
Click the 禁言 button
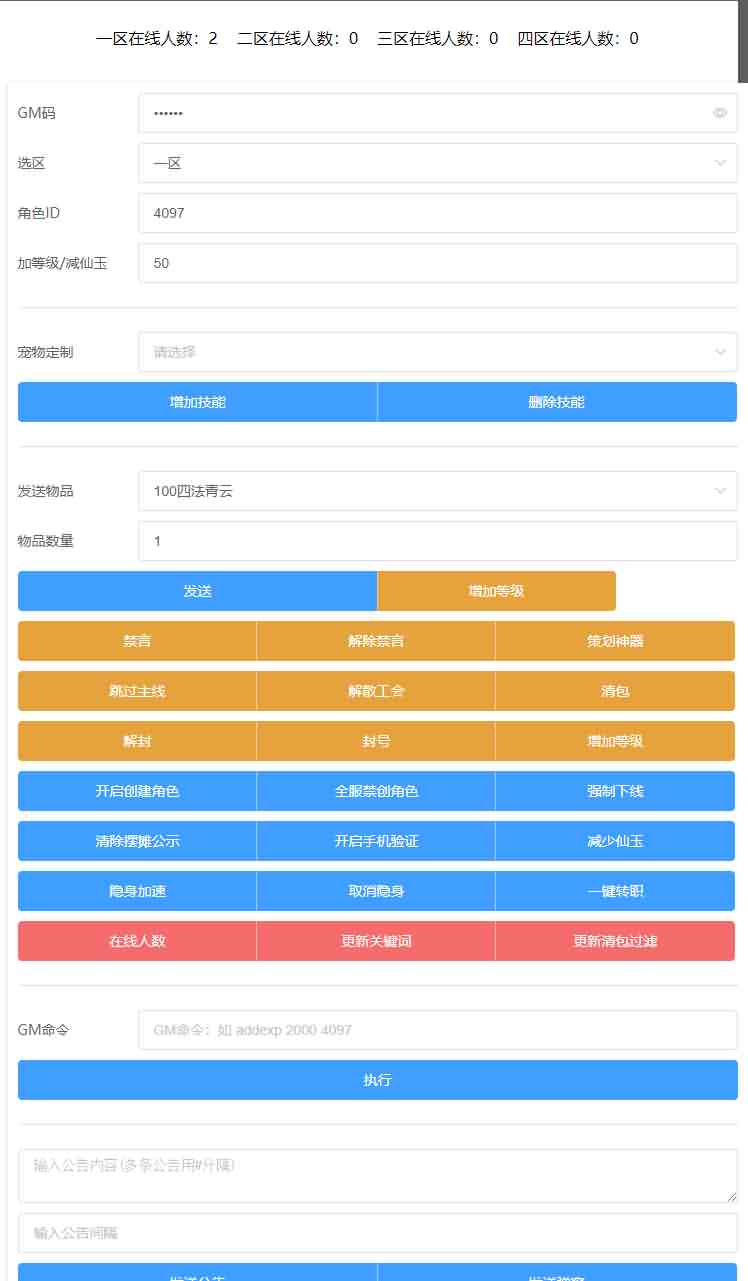[137, 641]
